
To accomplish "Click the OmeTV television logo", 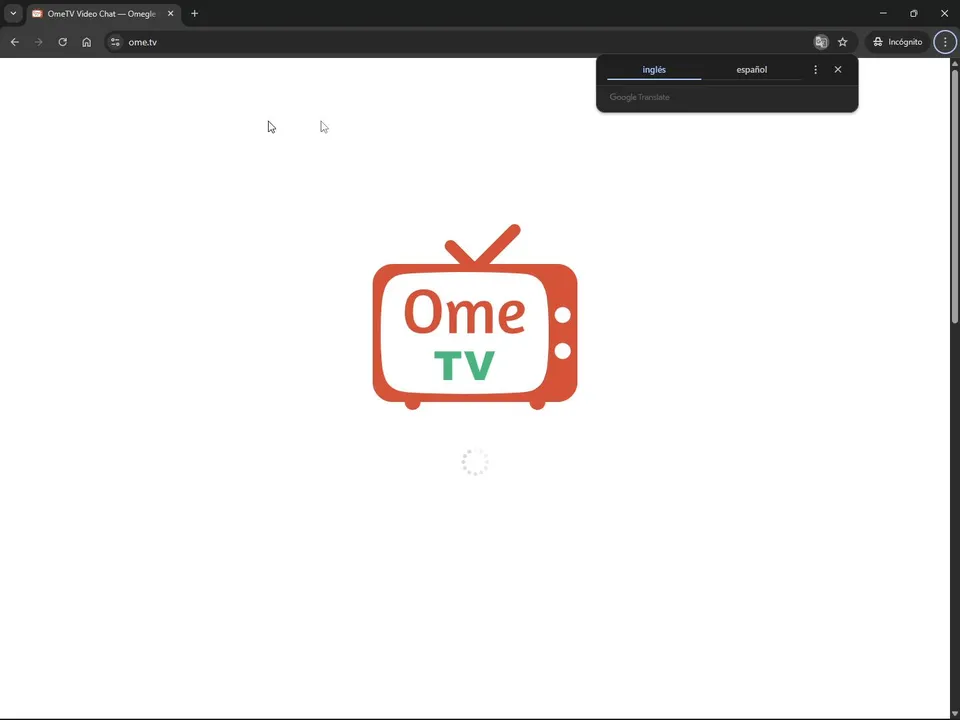I will pyautogui.click(x=475, y=317).
